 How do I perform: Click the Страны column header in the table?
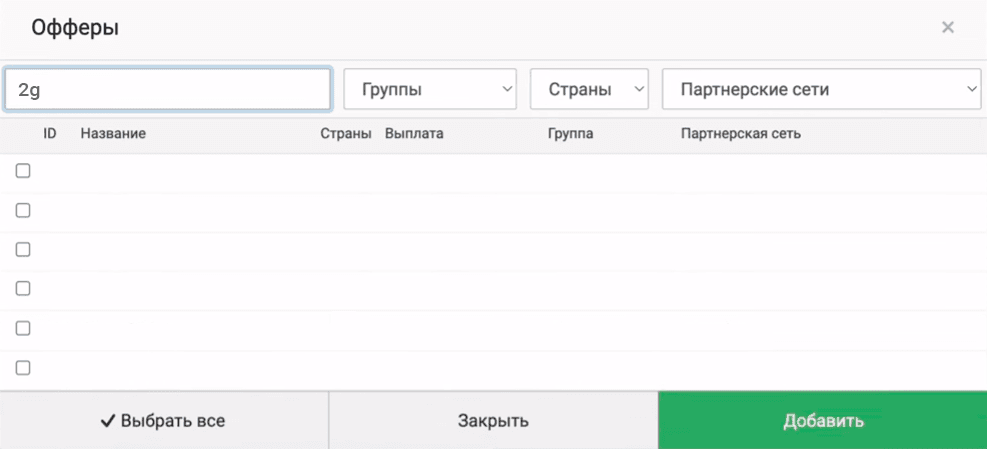346,134
